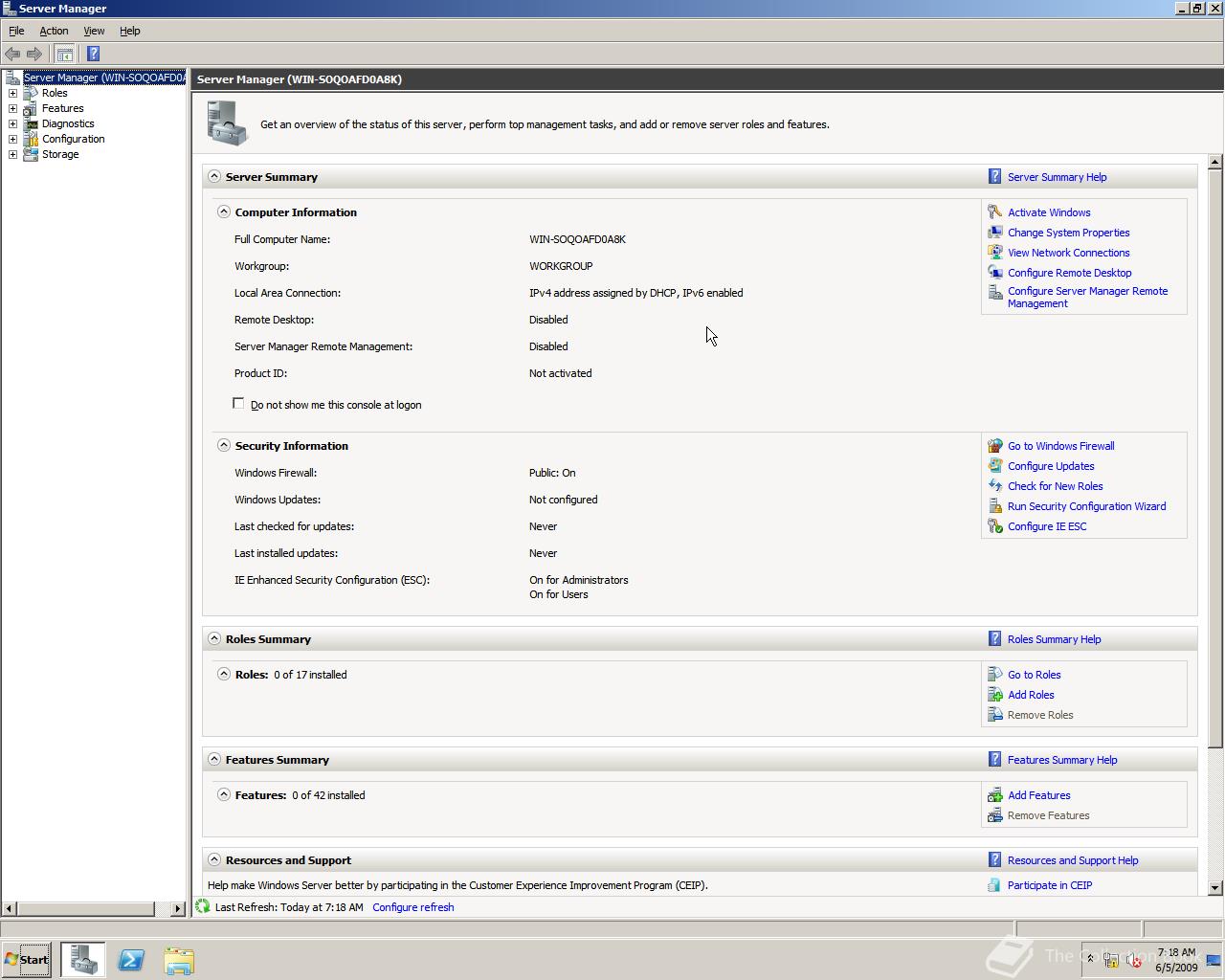Click the Configure Remote Desktop icon
The width and height of the screenshot is (1225, 980).
tap(995, 273)
